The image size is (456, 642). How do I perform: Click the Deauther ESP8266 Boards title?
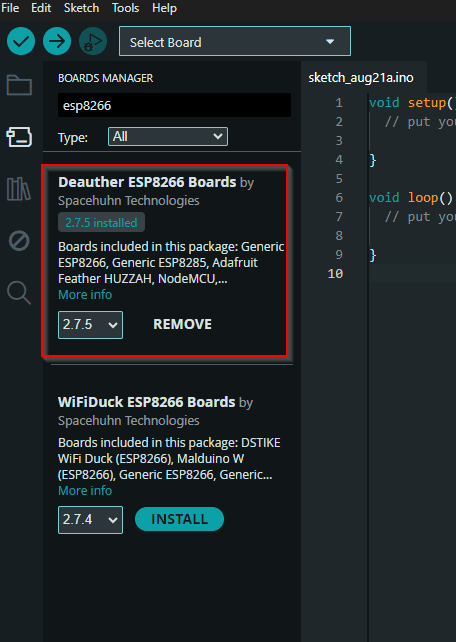click(x=147, y=182)
